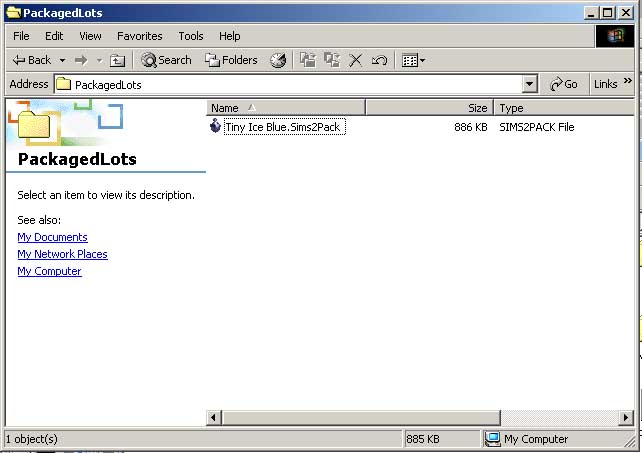
Task: Open the My Computer link
Action: (49, 271)
